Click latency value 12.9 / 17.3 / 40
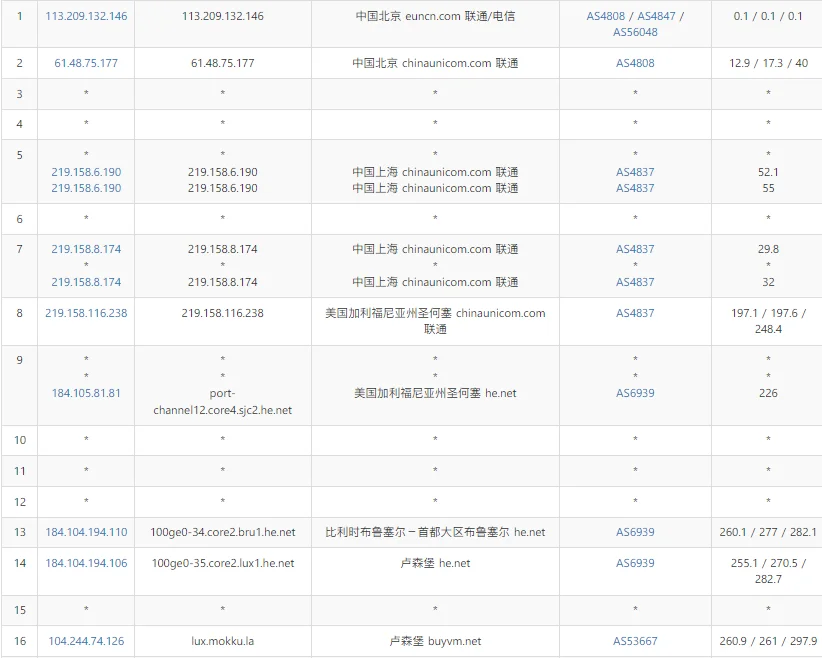The image size is (822, 658). pos(768,63)
